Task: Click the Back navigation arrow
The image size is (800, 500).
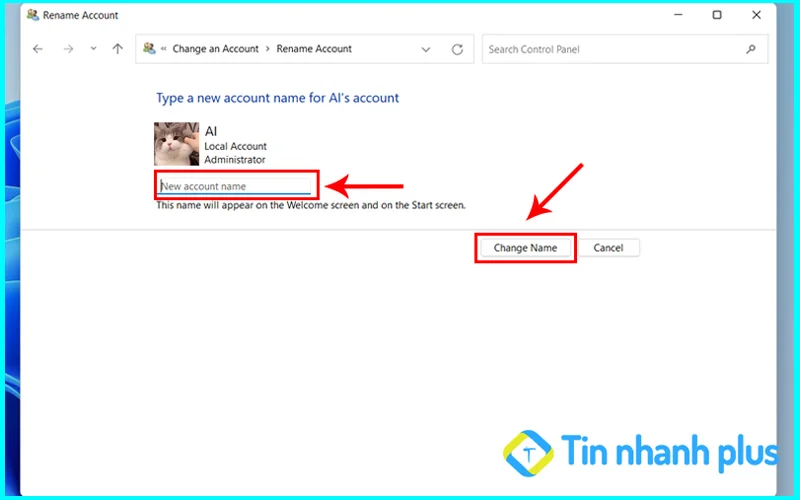Action: point(38,49)
